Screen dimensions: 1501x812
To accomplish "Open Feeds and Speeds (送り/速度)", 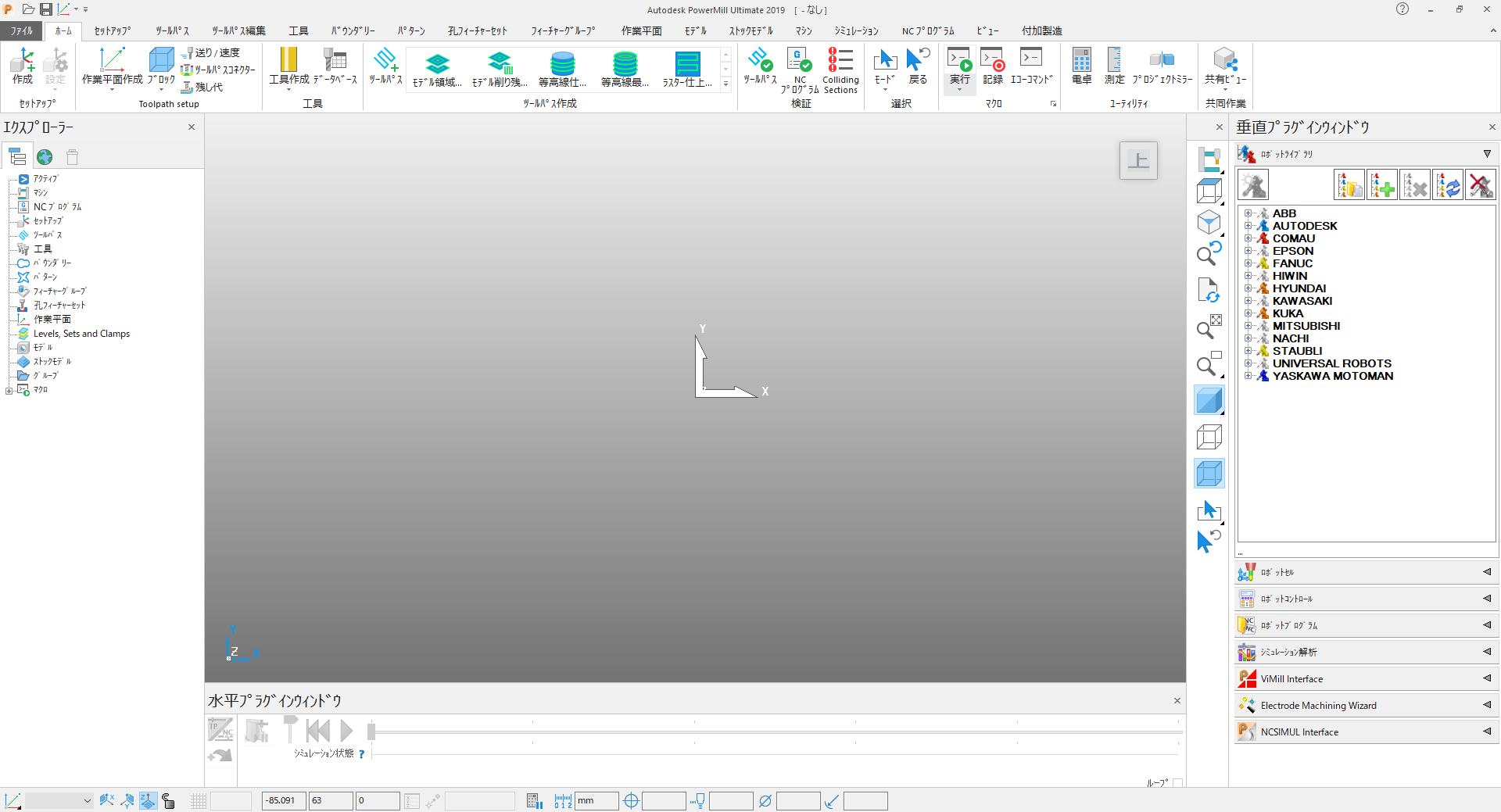I will (x=210, y=52).
